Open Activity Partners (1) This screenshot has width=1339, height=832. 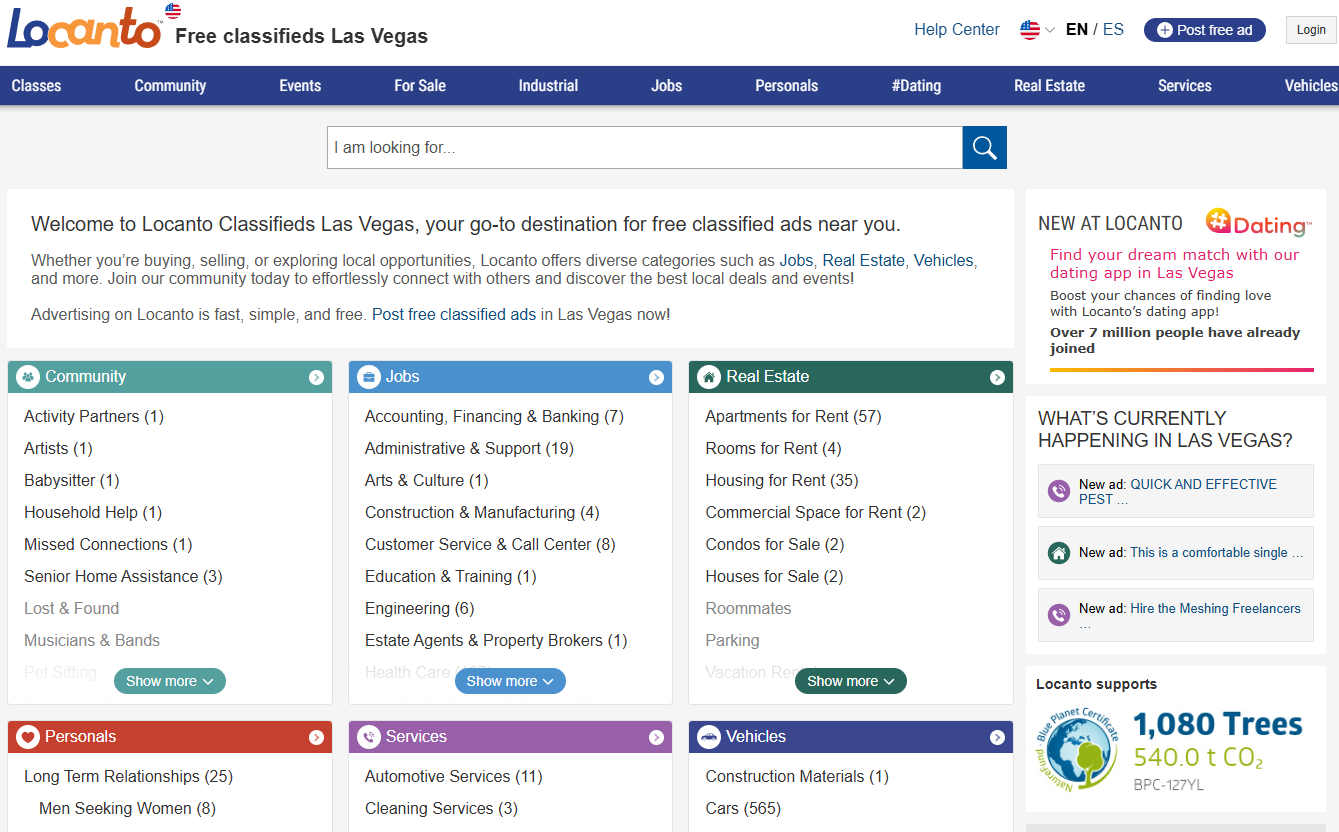[x=94, y=417]
